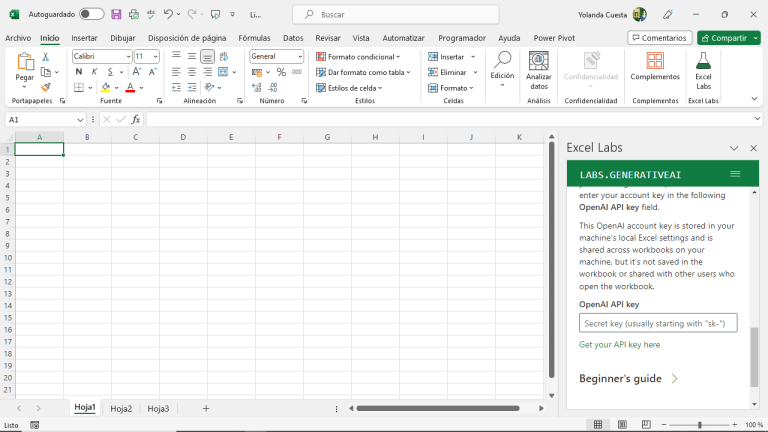Click the increase font size icon
This screenshot has width=768, height=432.
[137, 72]
